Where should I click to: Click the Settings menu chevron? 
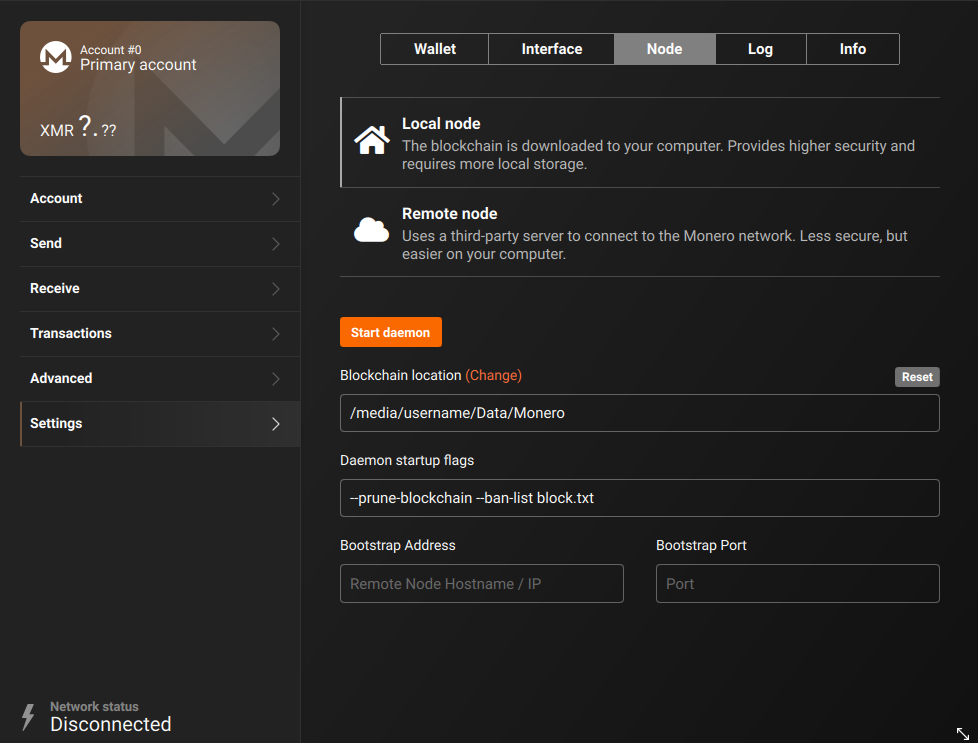(x=276, y=424)
